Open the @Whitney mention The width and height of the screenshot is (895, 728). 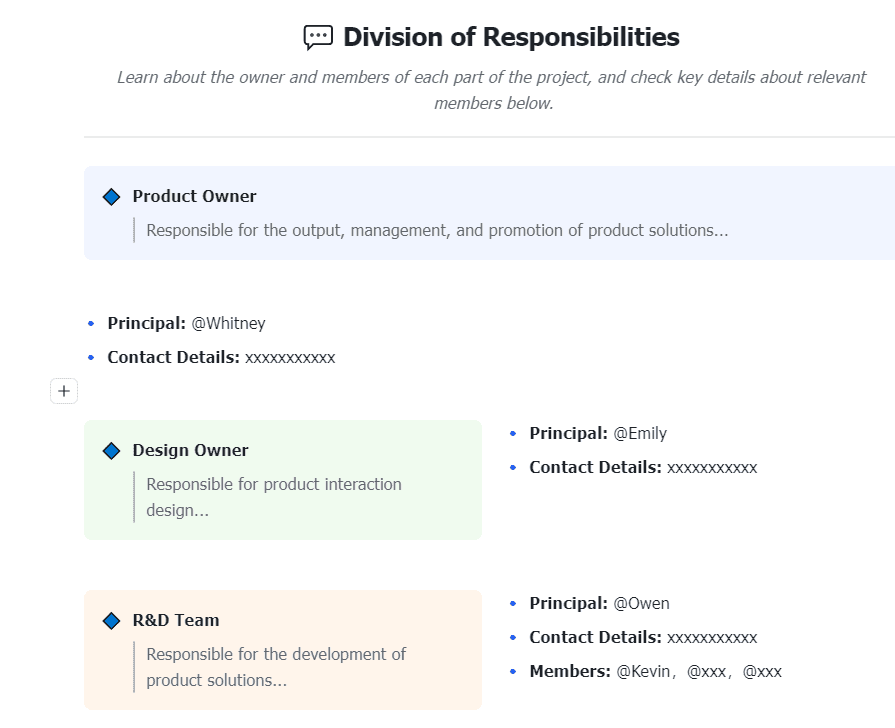229,323
